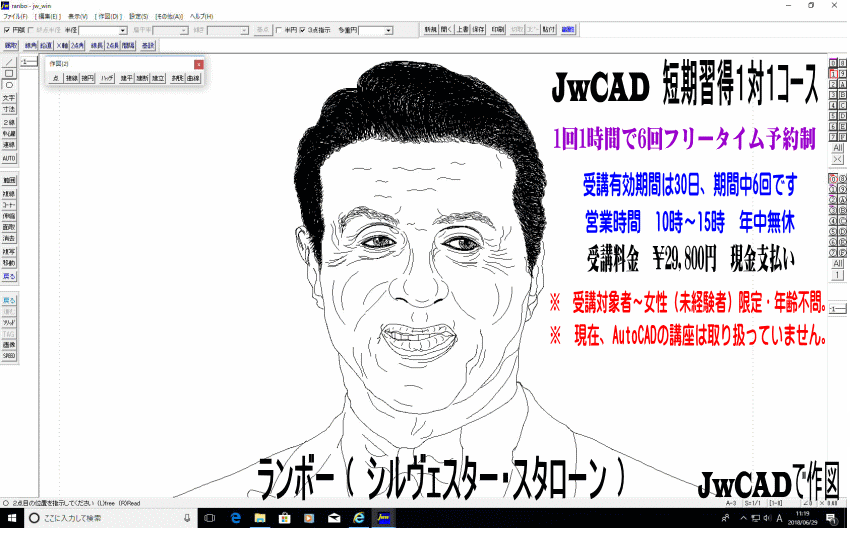Select the circle drawing tool icon

coord(9,85)
